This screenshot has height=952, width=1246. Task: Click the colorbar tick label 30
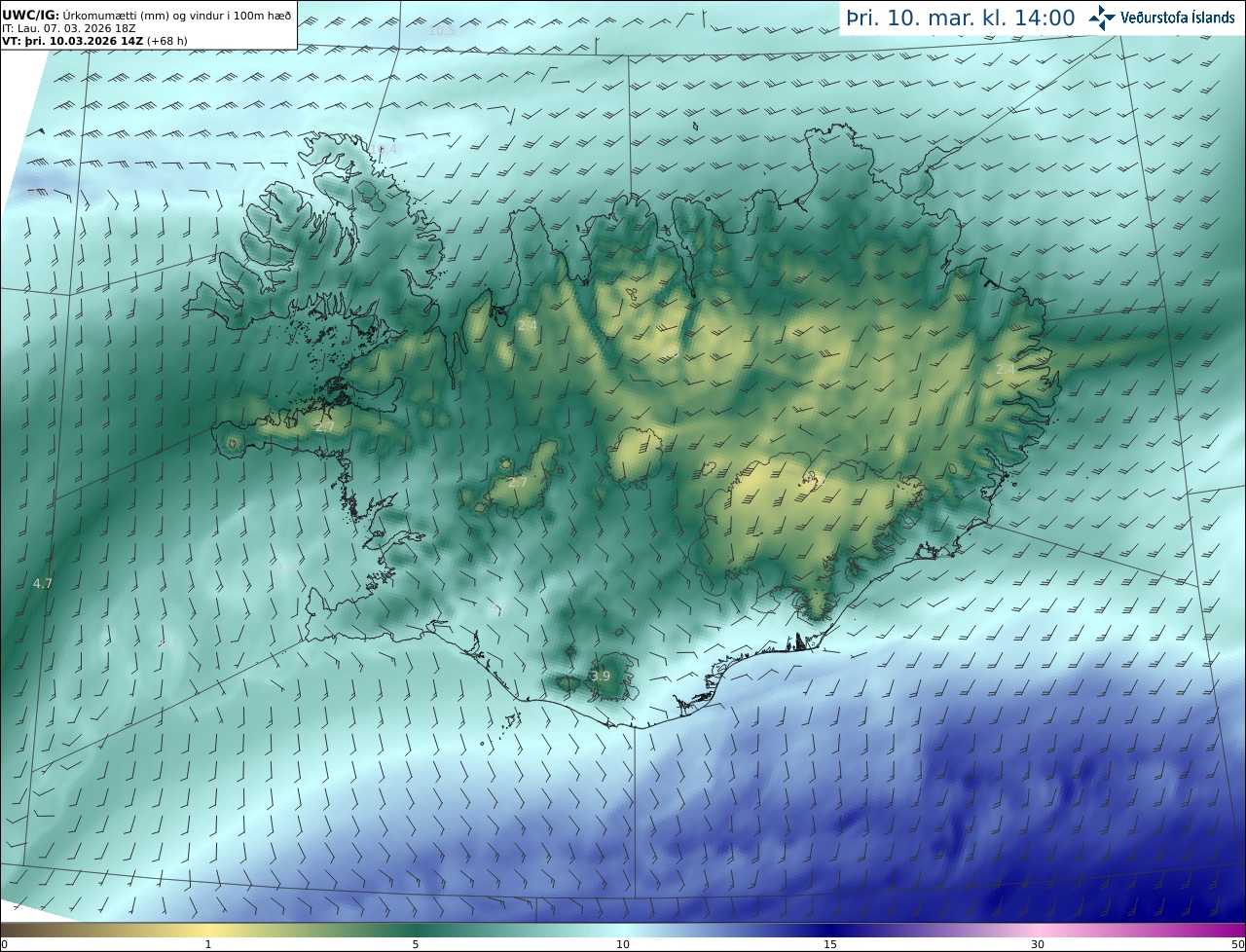tap(1038, 944)
